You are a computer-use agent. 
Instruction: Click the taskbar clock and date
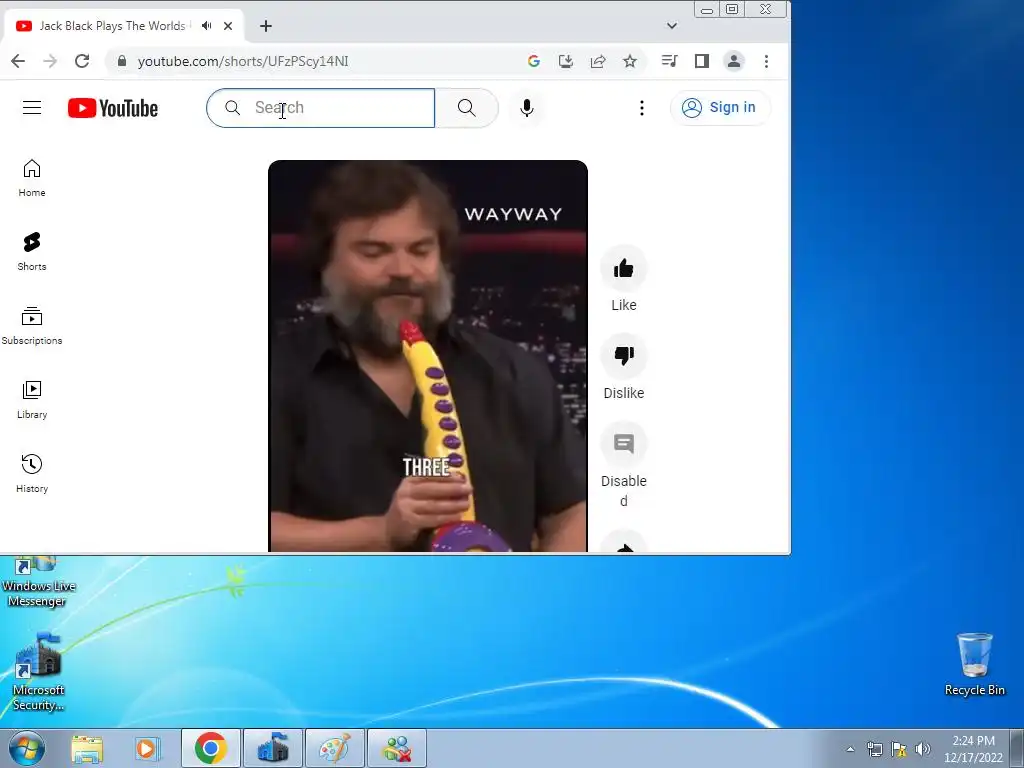pos(973,749)
